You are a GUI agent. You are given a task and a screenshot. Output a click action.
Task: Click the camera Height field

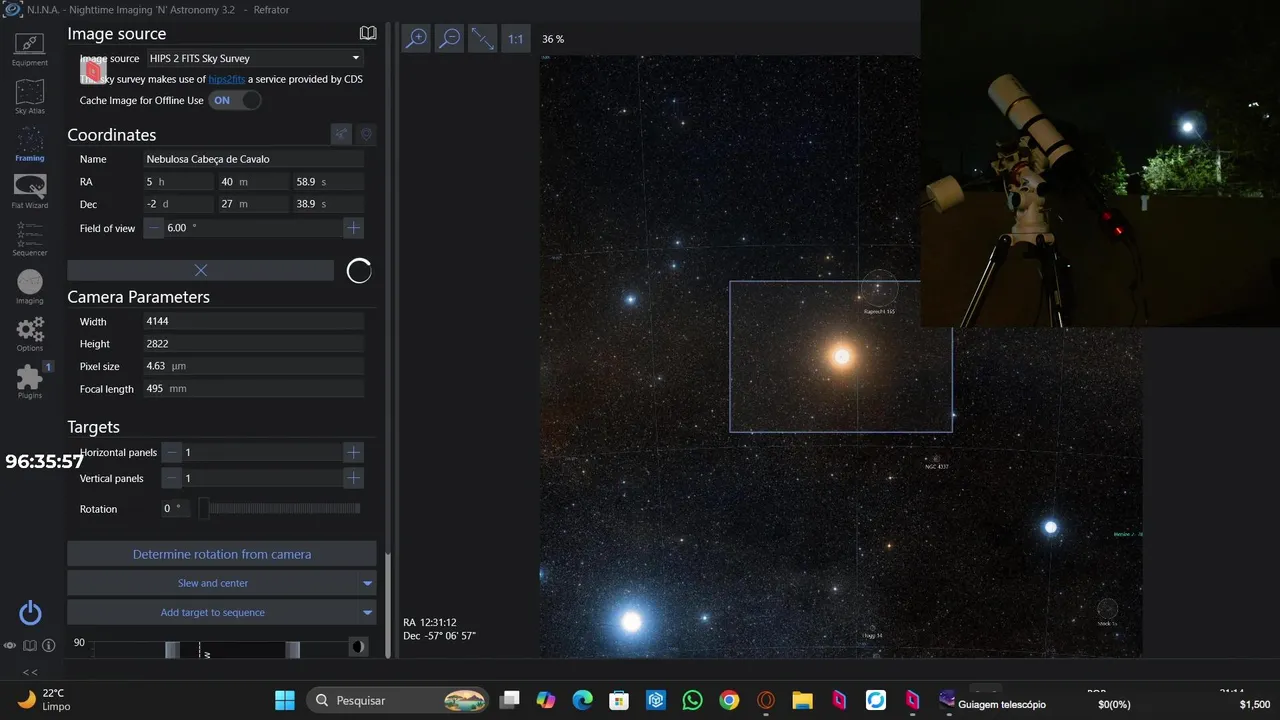[254, 344]
